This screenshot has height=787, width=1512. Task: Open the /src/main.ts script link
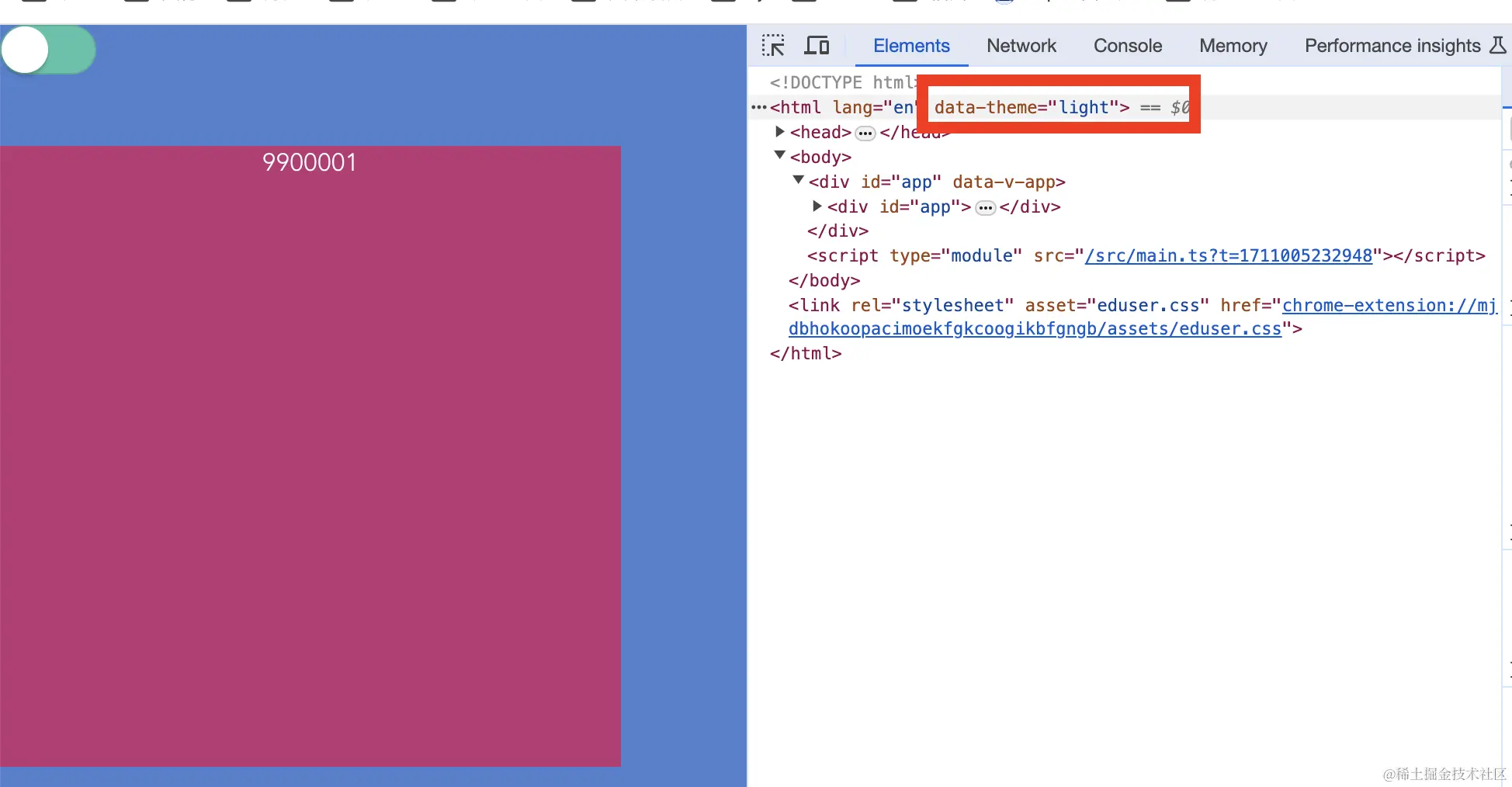coord(1228,255)
